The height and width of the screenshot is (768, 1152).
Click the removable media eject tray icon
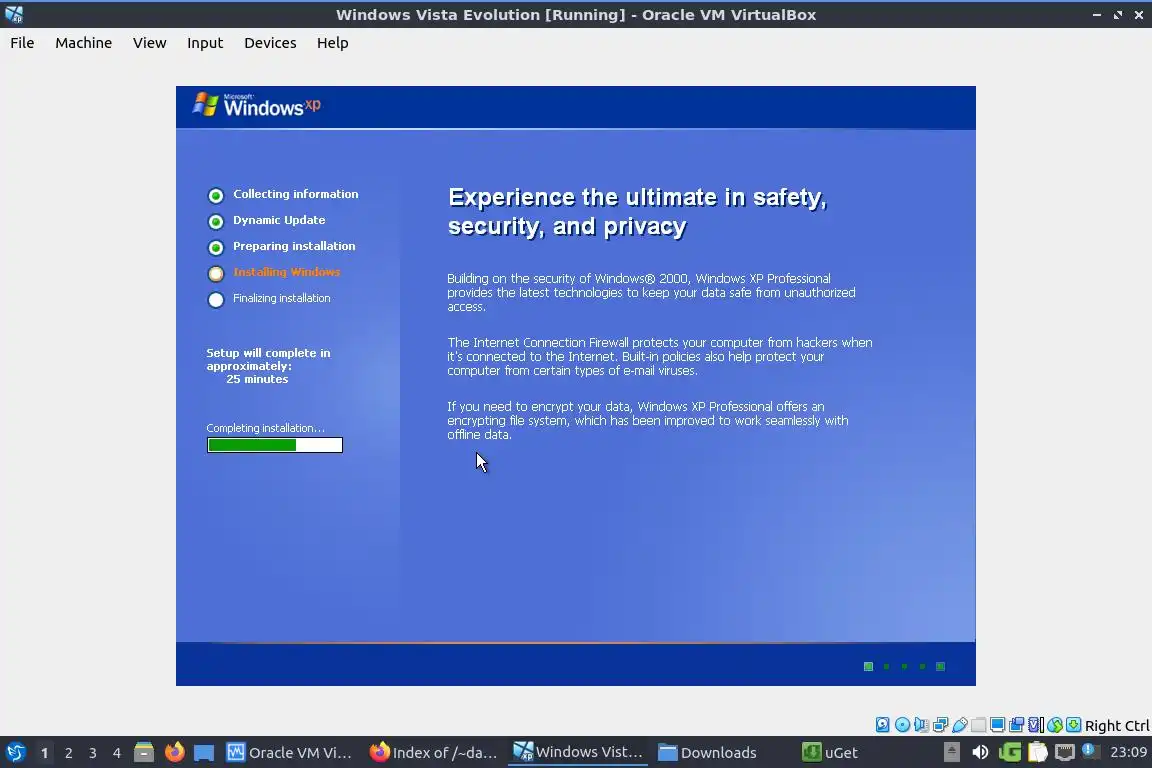tap(951, 752)
